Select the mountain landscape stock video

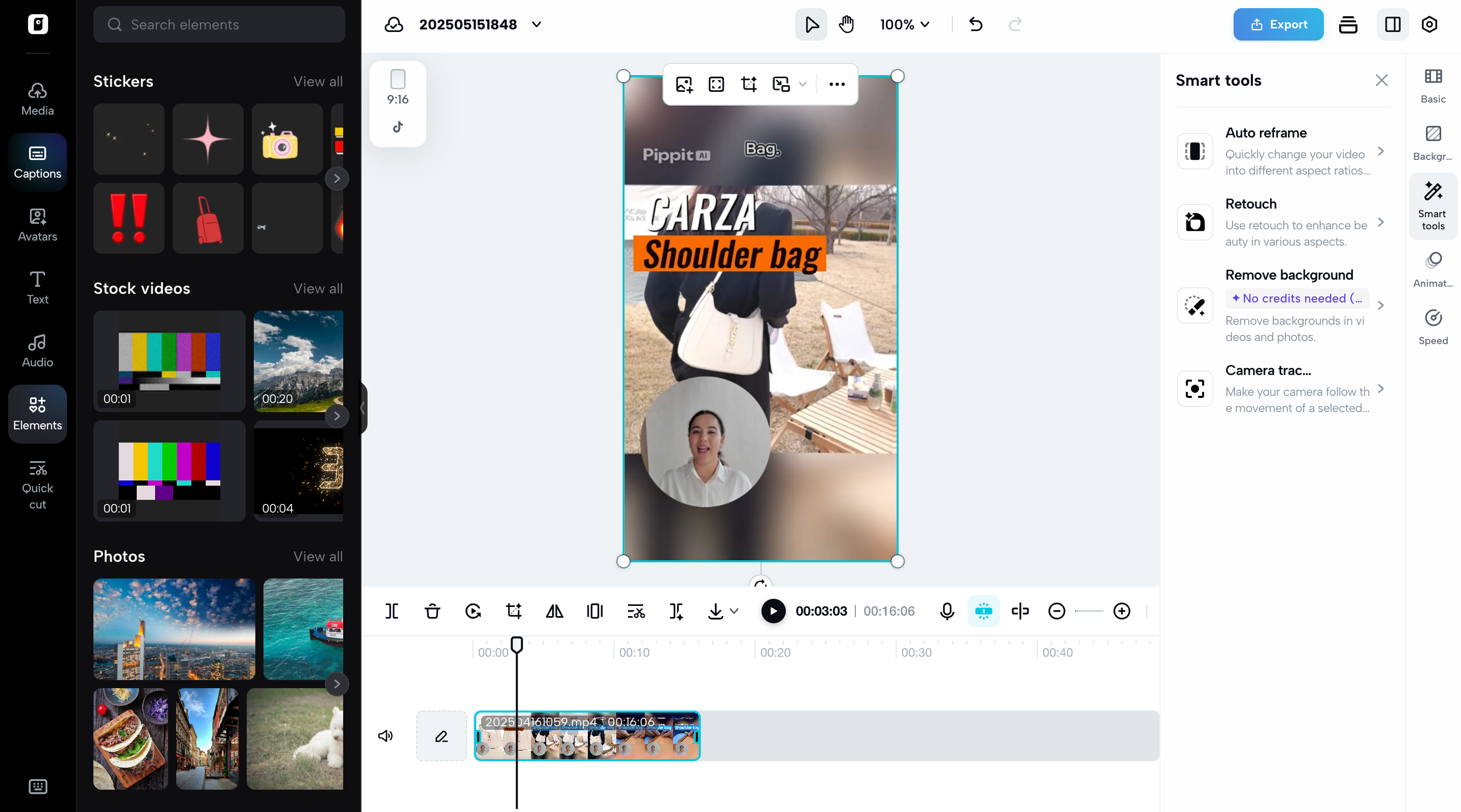pos(298,361)
